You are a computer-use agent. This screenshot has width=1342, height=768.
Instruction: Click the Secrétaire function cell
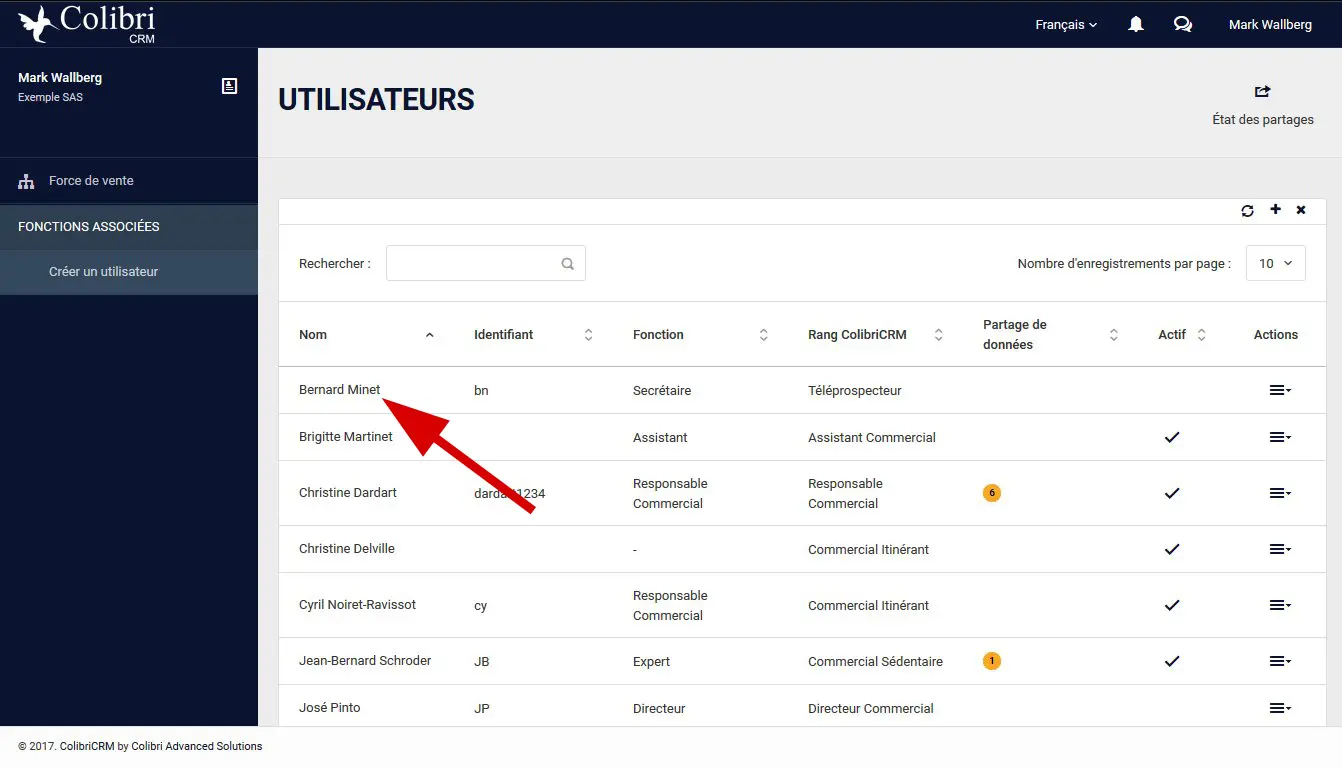point(662,391)
